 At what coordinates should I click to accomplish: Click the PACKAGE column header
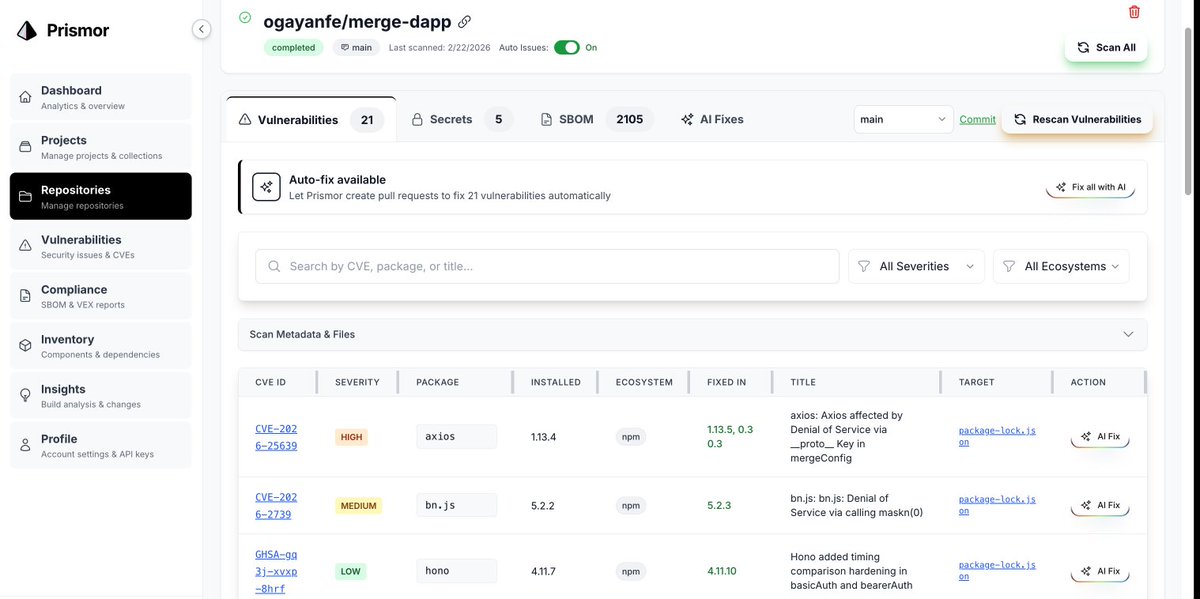437,382
